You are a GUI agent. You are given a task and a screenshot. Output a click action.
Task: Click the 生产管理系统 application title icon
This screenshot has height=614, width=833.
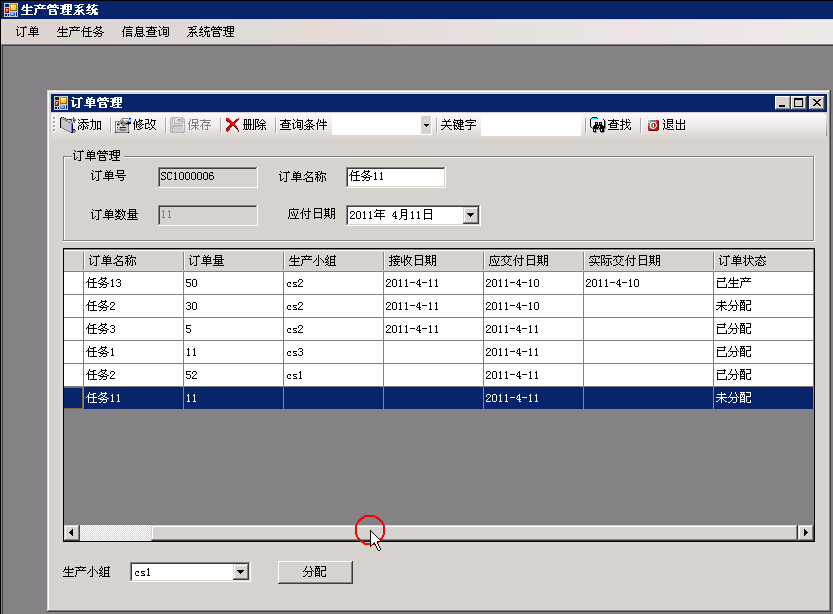(11, 10)
